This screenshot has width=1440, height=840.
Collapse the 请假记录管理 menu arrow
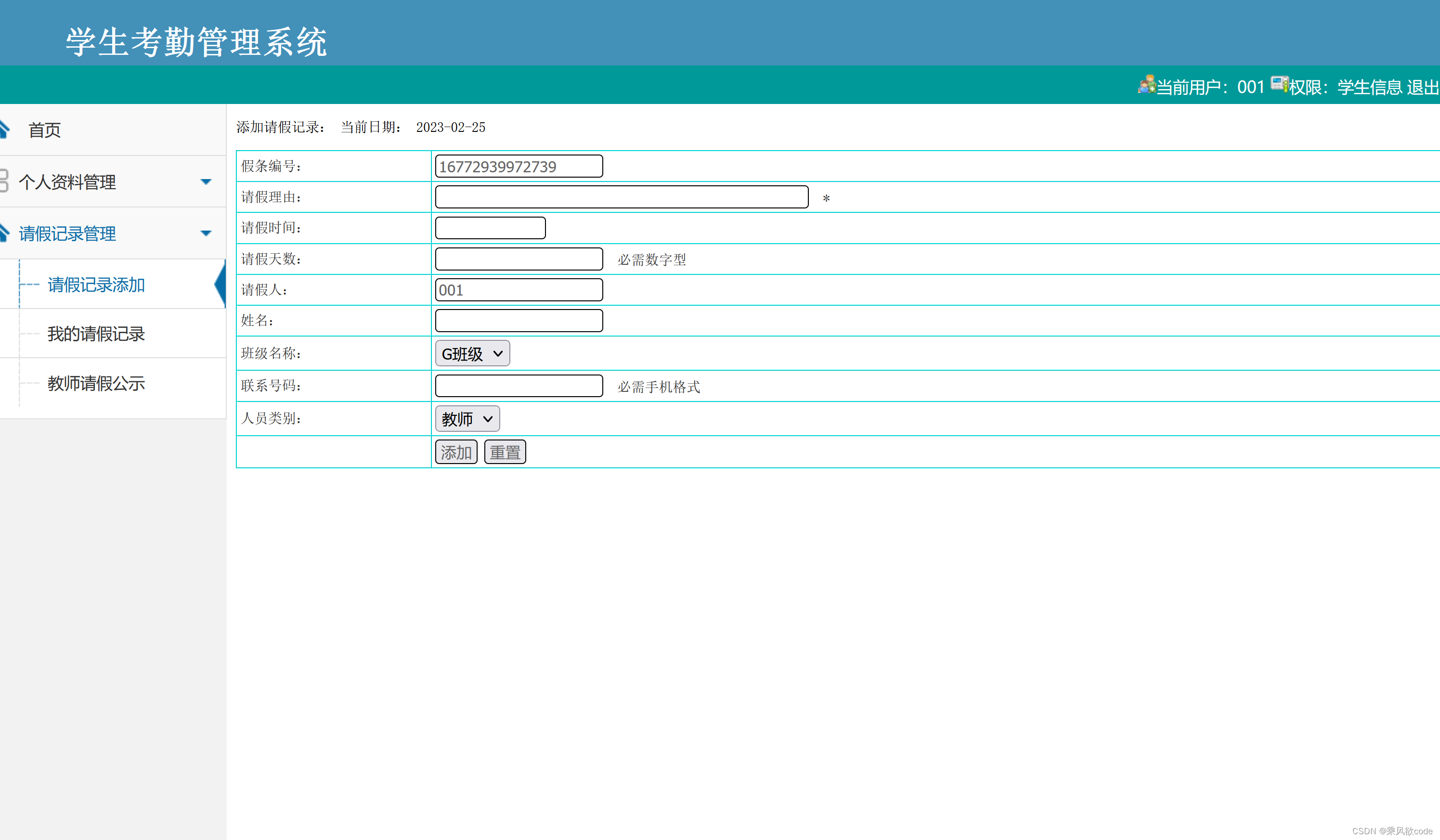206,233
